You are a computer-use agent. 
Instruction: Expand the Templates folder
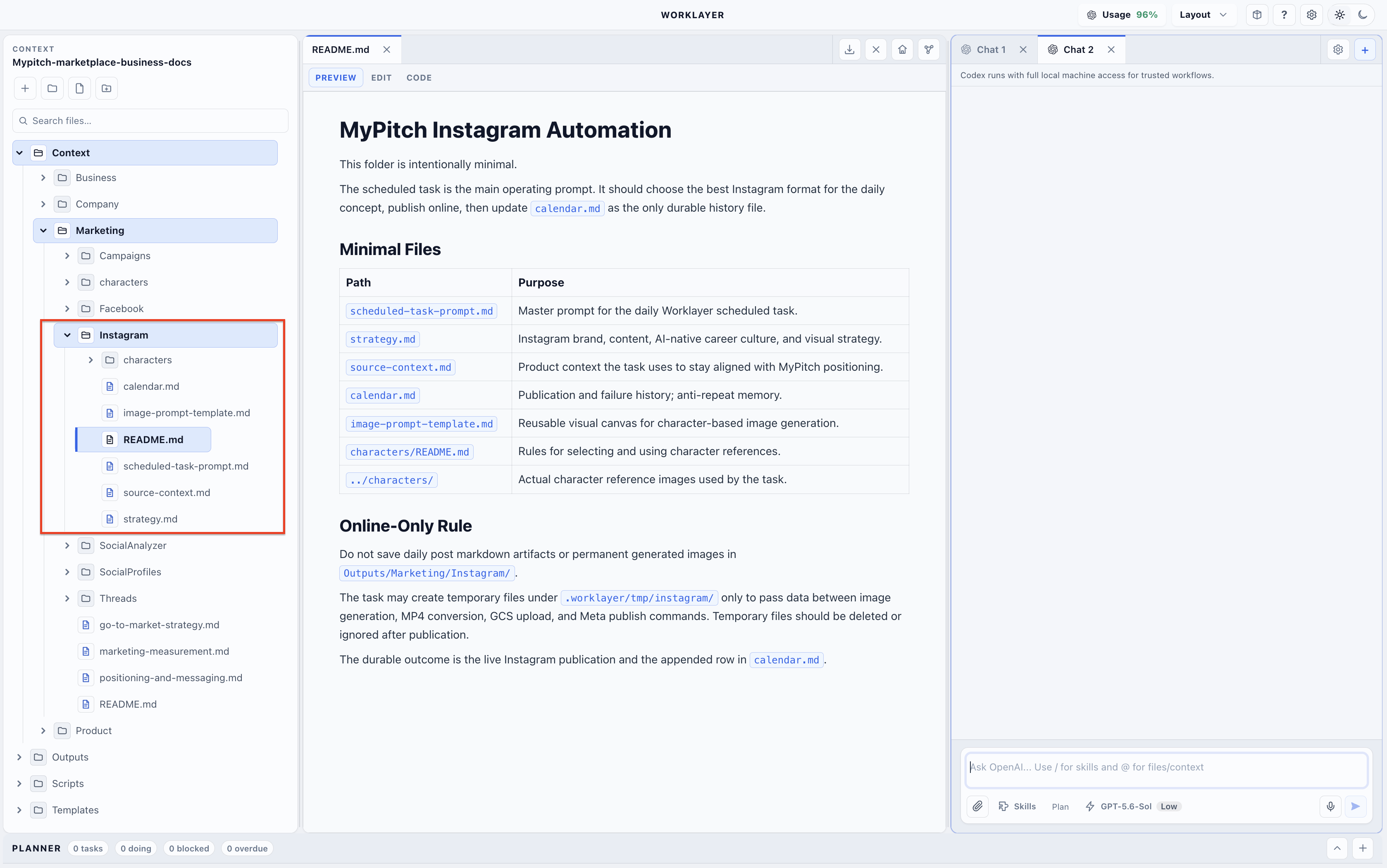[x=19, y=810]
